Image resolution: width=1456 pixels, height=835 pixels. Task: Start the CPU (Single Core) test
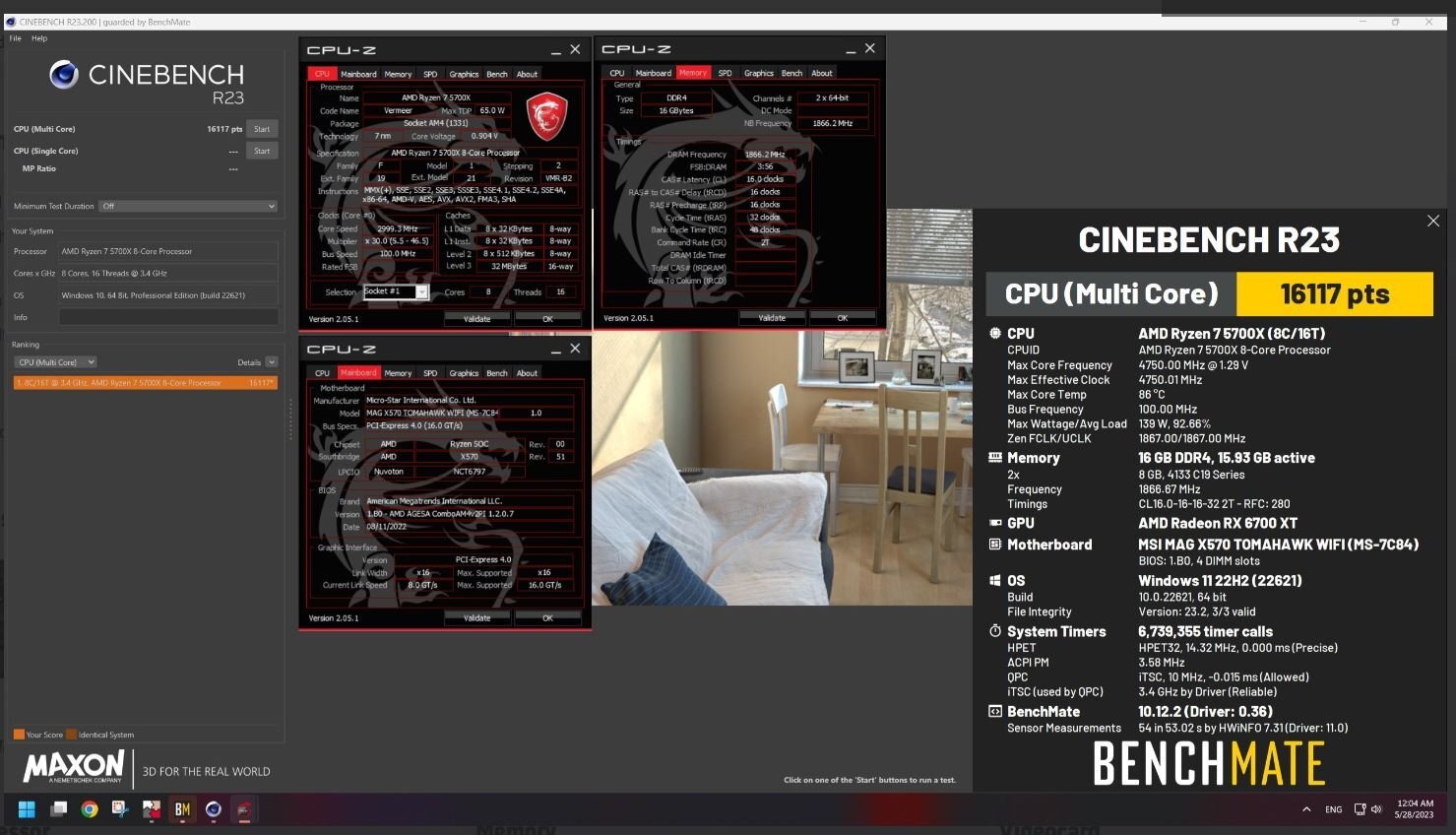(262, 151)
